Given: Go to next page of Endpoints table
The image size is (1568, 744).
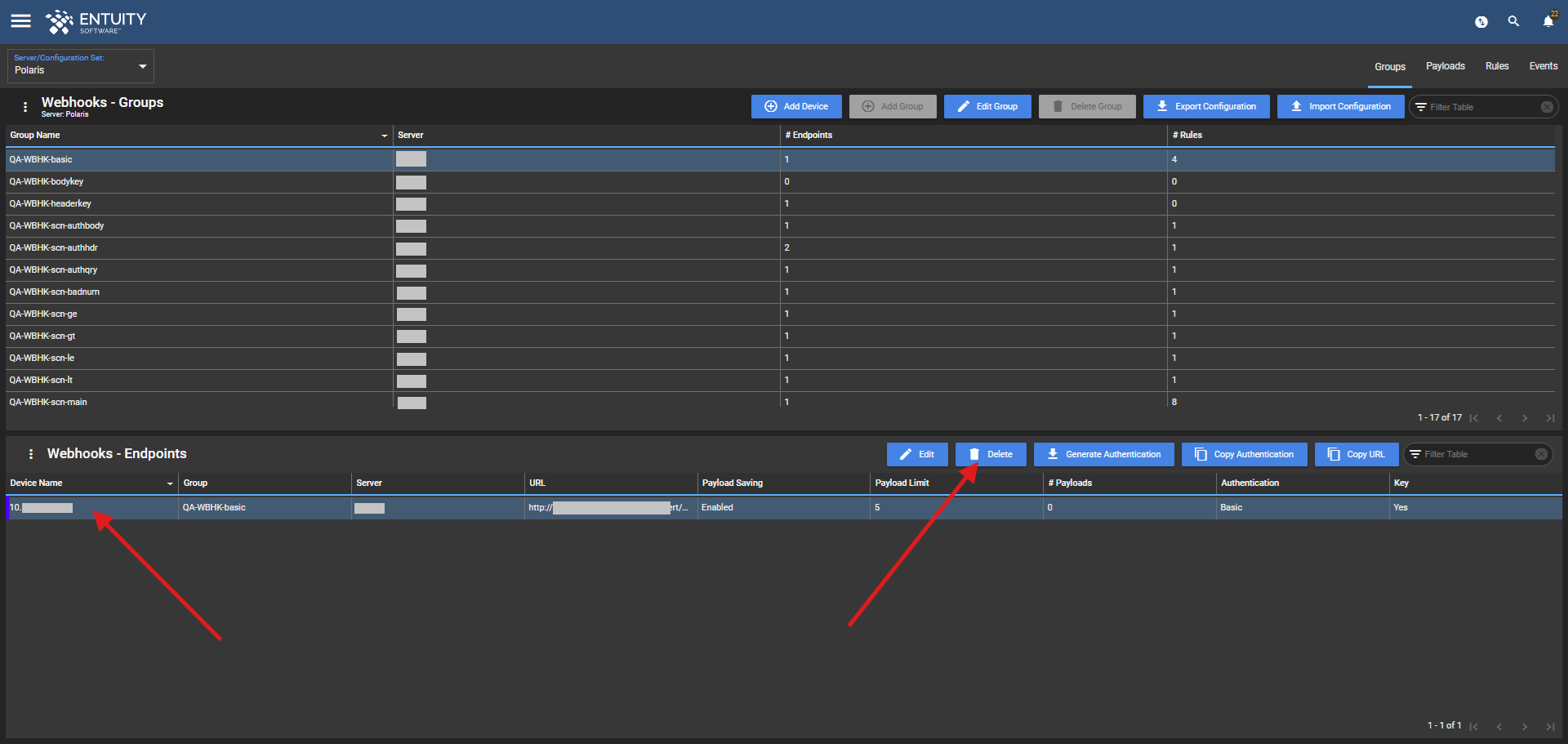Looking at the screenshot, I should (1525, 726).
